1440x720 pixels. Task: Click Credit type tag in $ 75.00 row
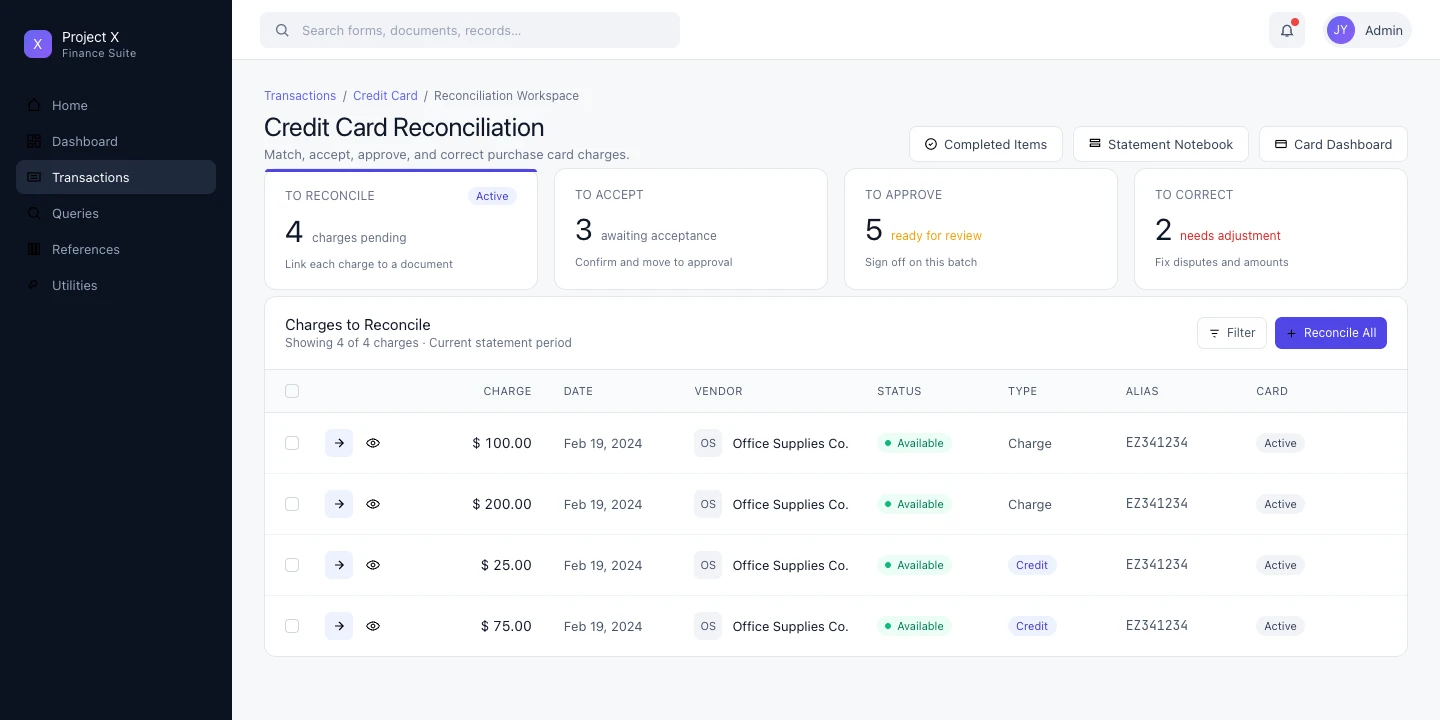click(1032, 626)
